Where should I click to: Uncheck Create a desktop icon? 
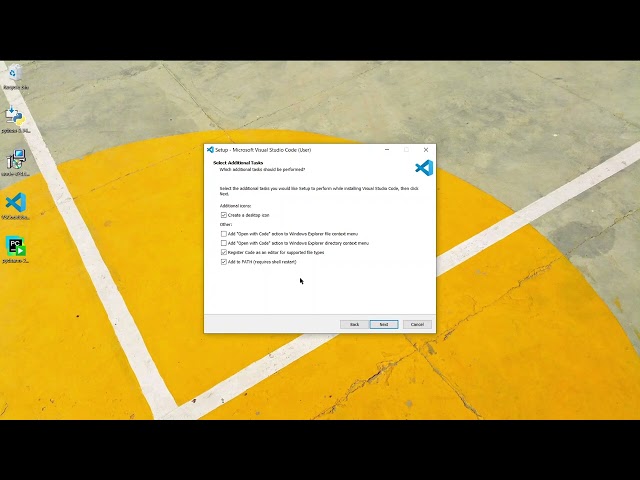pyautogui.click(x=224, y=215)
